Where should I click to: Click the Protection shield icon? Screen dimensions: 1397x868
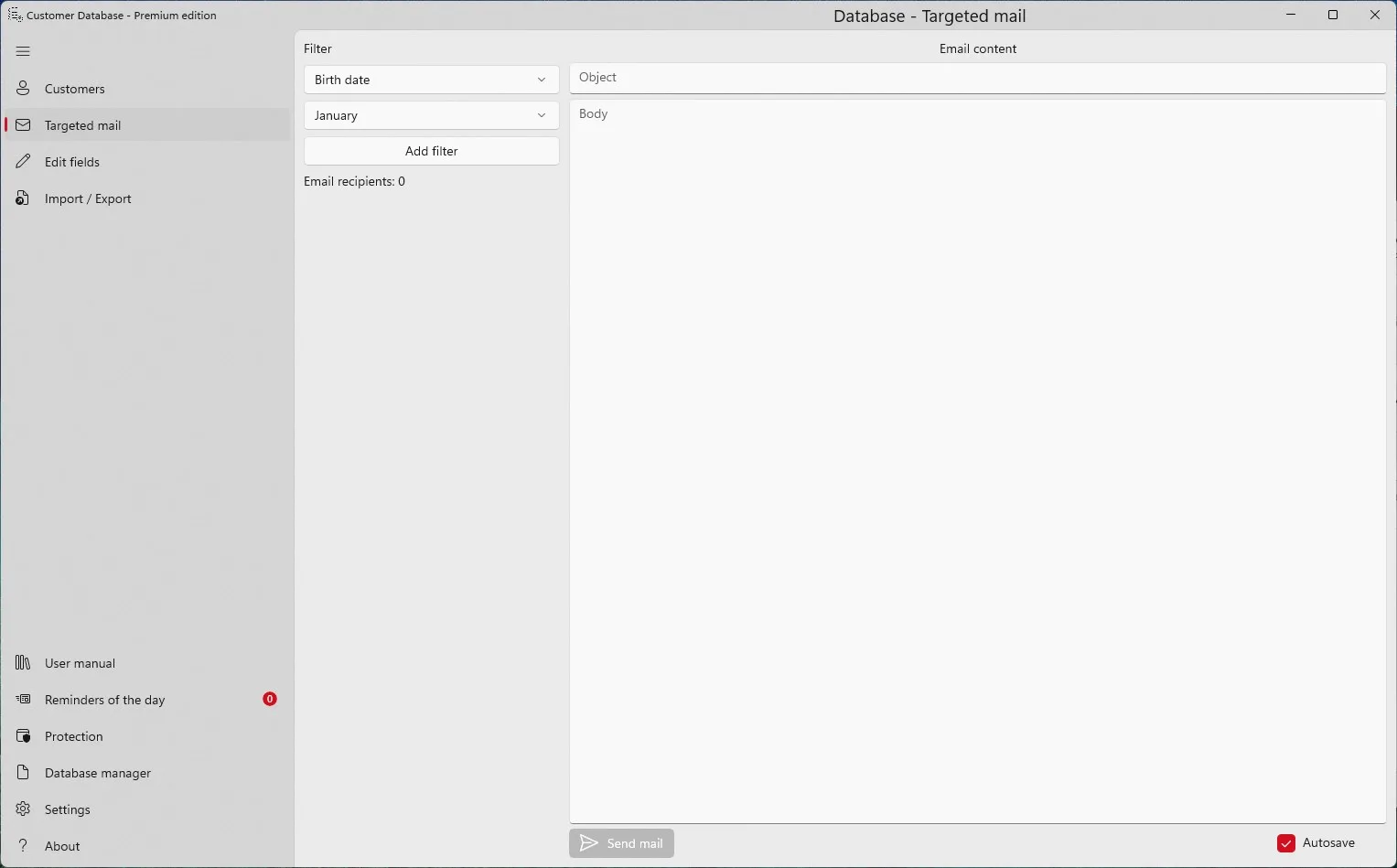coord(23,736)
